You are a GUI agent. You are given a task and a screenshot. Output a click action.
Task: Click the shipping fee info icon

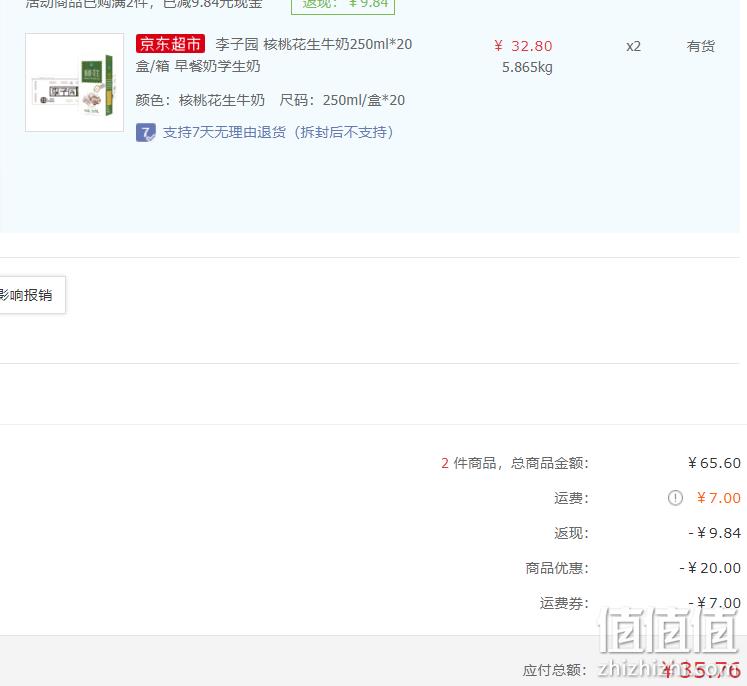click(x=675, y=498)
